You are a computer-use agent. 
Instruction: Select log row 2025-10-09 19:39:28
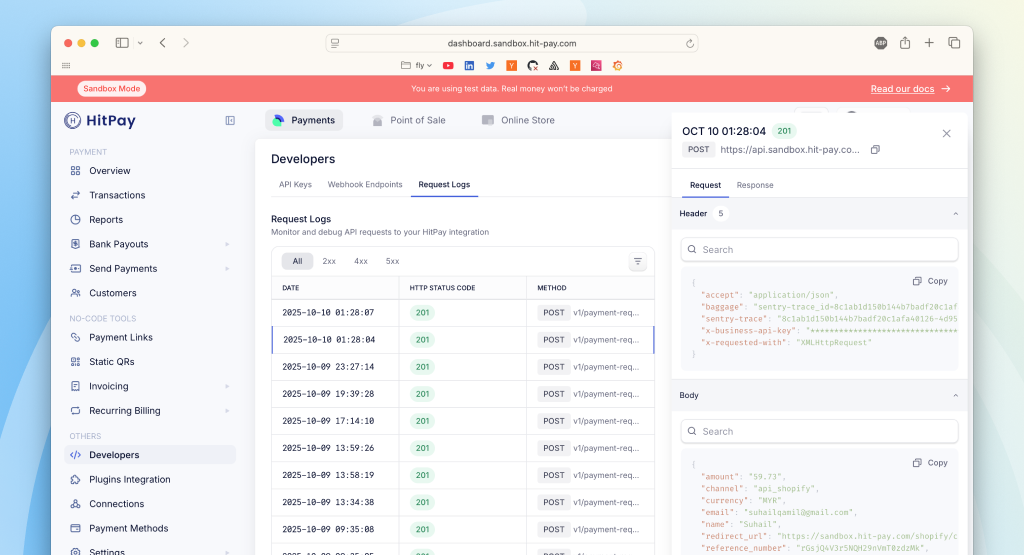(463, 394)
